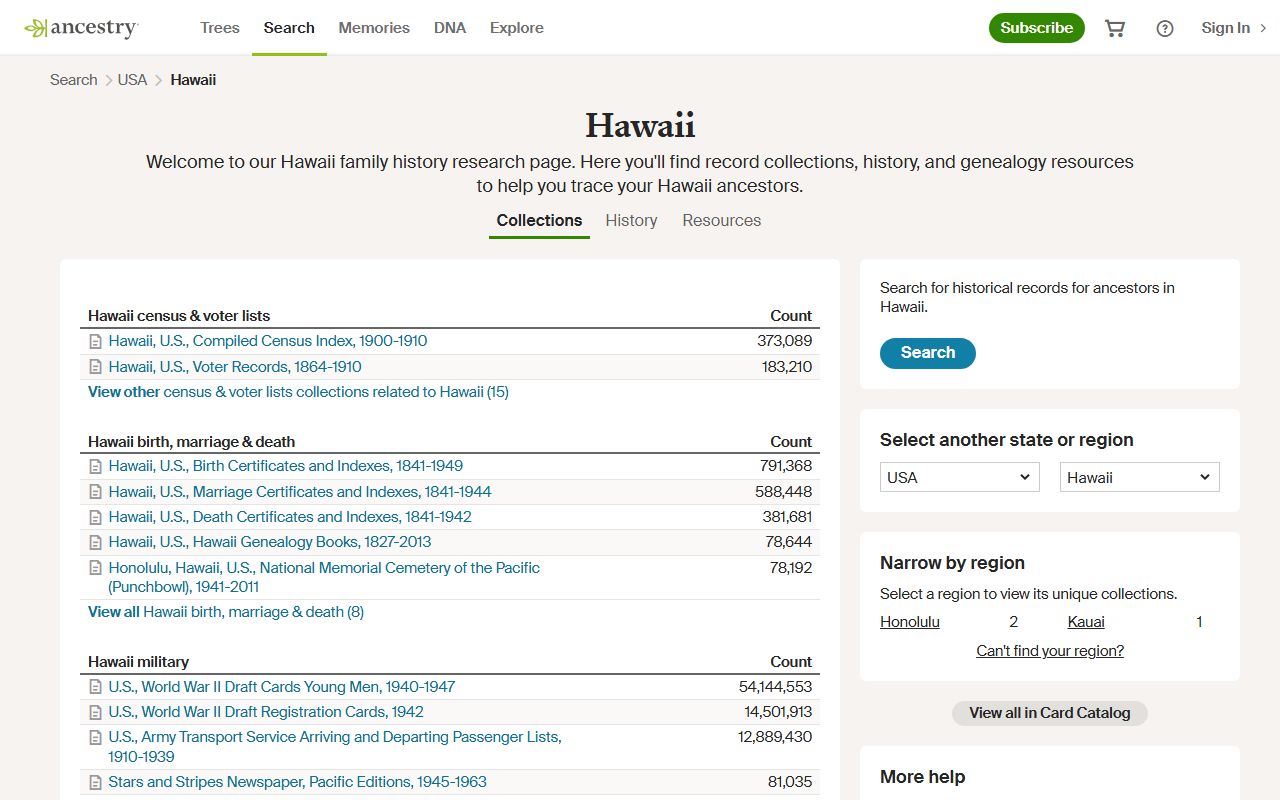Click the document icon beside Draft Cards Young Men
This screenshot has width=1280, height=800.
point(96,687)
